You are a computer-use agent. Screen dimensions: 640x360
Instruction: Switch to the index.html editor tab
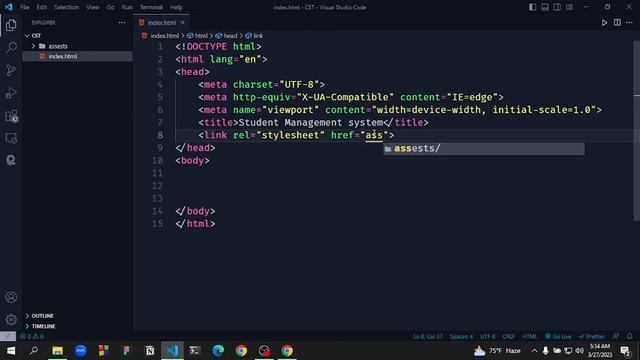pos(162,22)
